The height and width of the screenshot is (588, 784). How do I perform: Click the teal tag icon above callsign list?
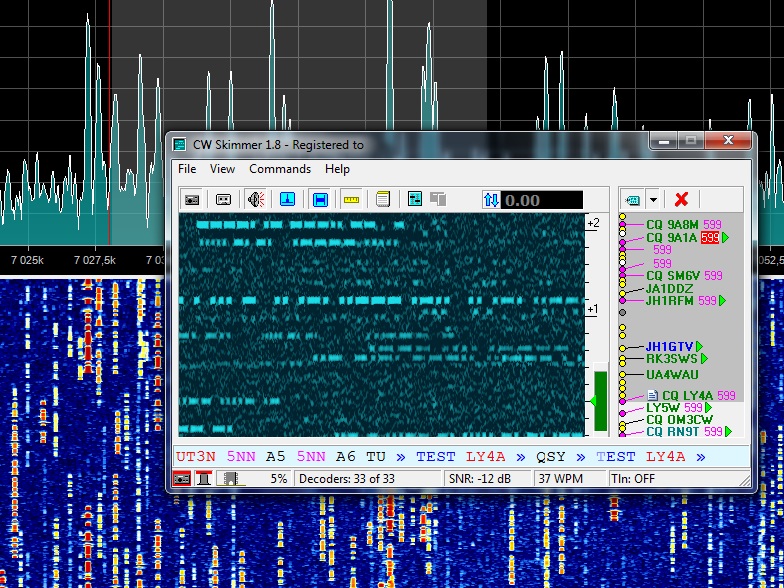pyautogui.click(x=632, y=200)
